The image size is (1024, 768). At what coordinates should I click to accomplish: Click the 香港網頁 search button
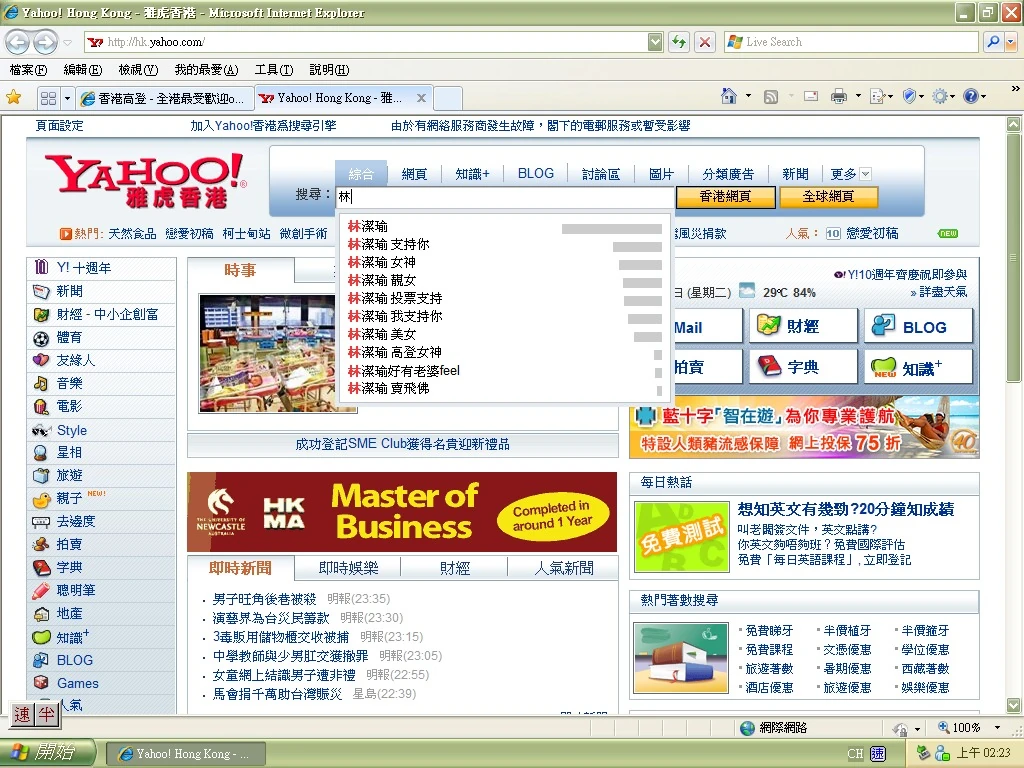click(x=725, y=197)
